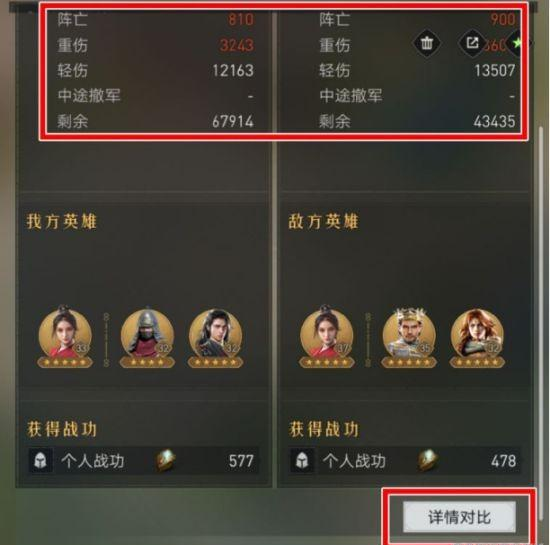The height and width of the screenshot is (545, 550).
Task: Click enemy remaining troops value 43435
Action: (x=494, y=122)
